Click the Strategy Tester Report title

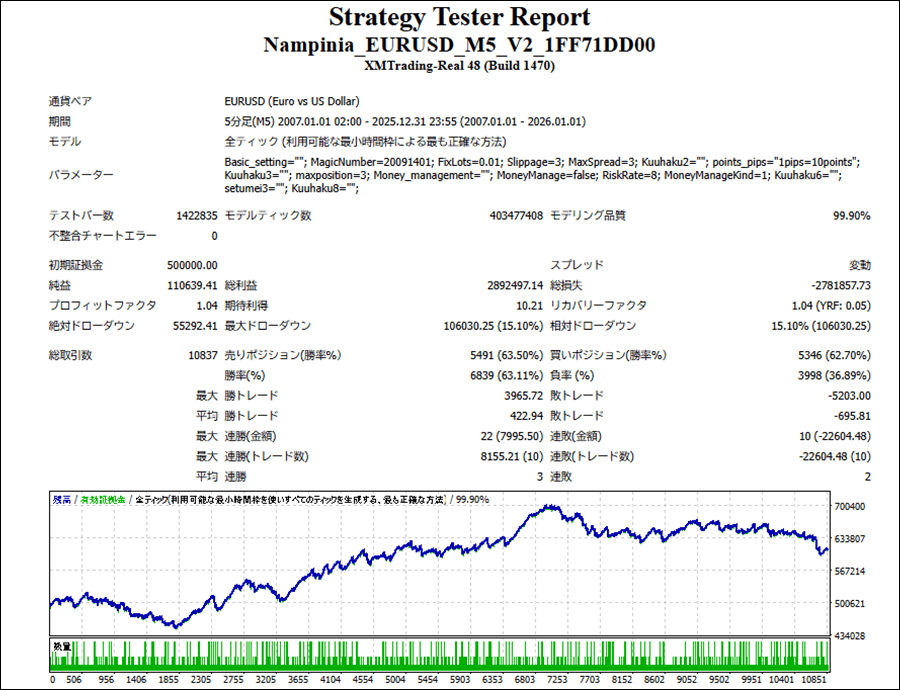(459, 18)
